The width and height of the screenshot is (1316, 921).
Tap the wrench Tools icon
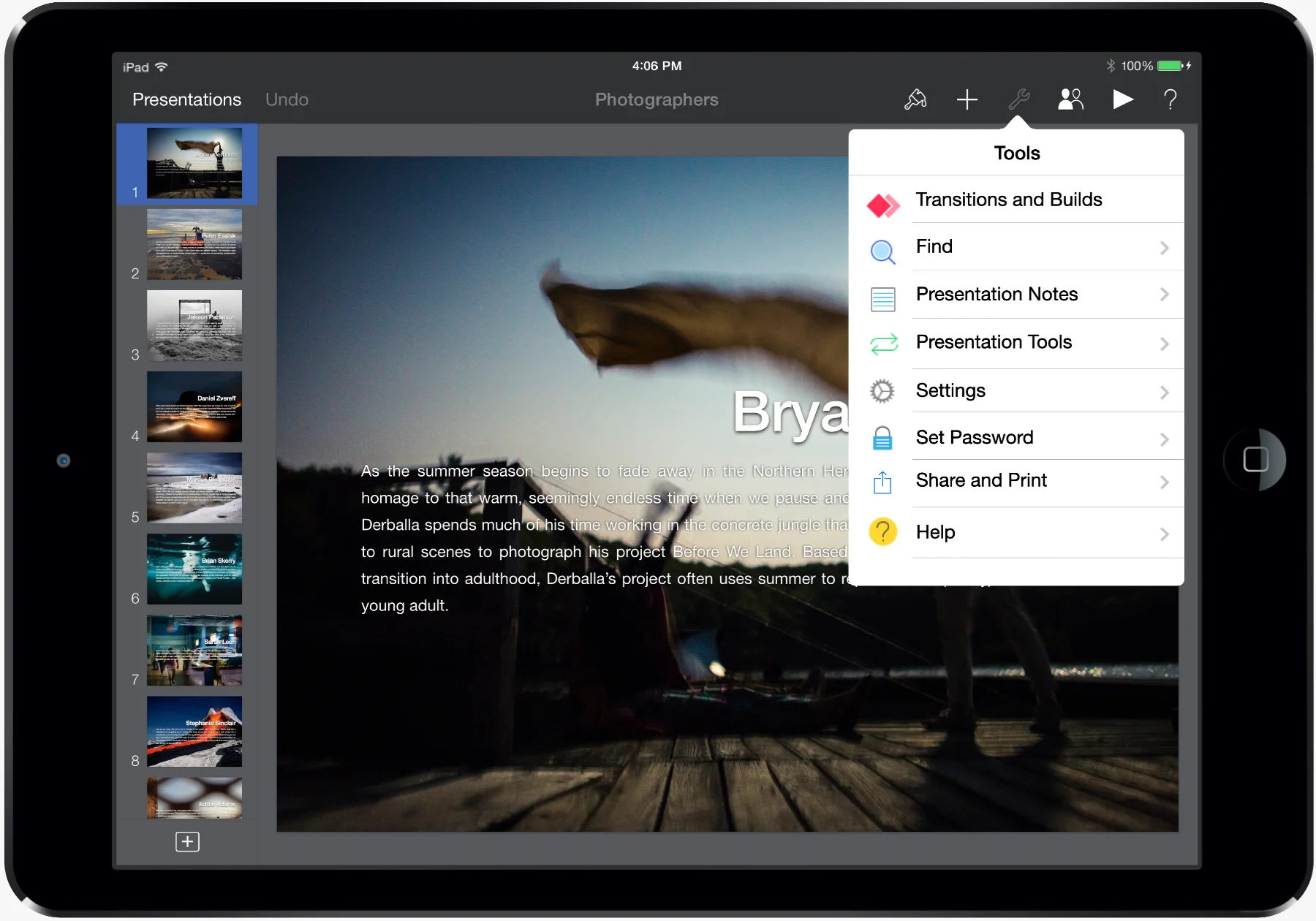coord(1018,99)
